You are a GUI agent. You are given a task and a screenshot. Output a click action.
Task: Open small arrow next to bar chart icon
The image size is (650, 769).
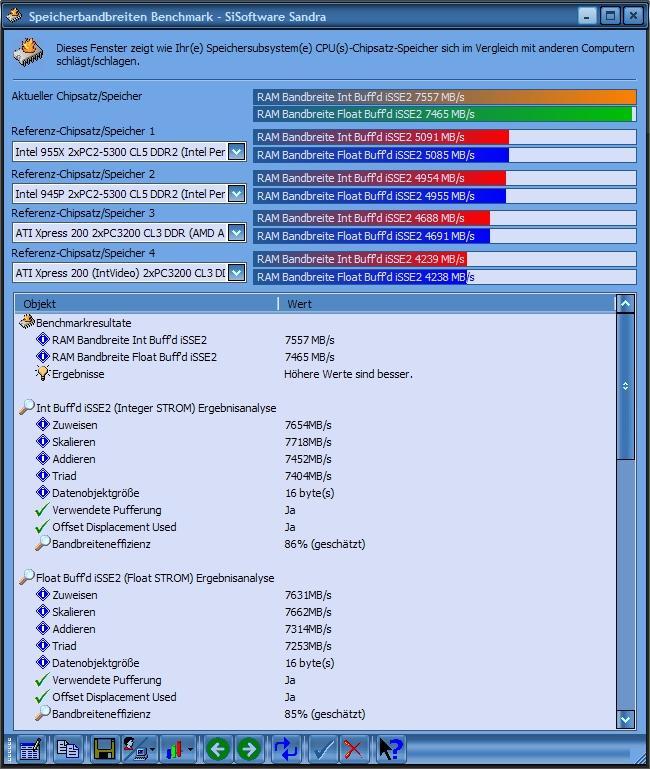point(190,749)
